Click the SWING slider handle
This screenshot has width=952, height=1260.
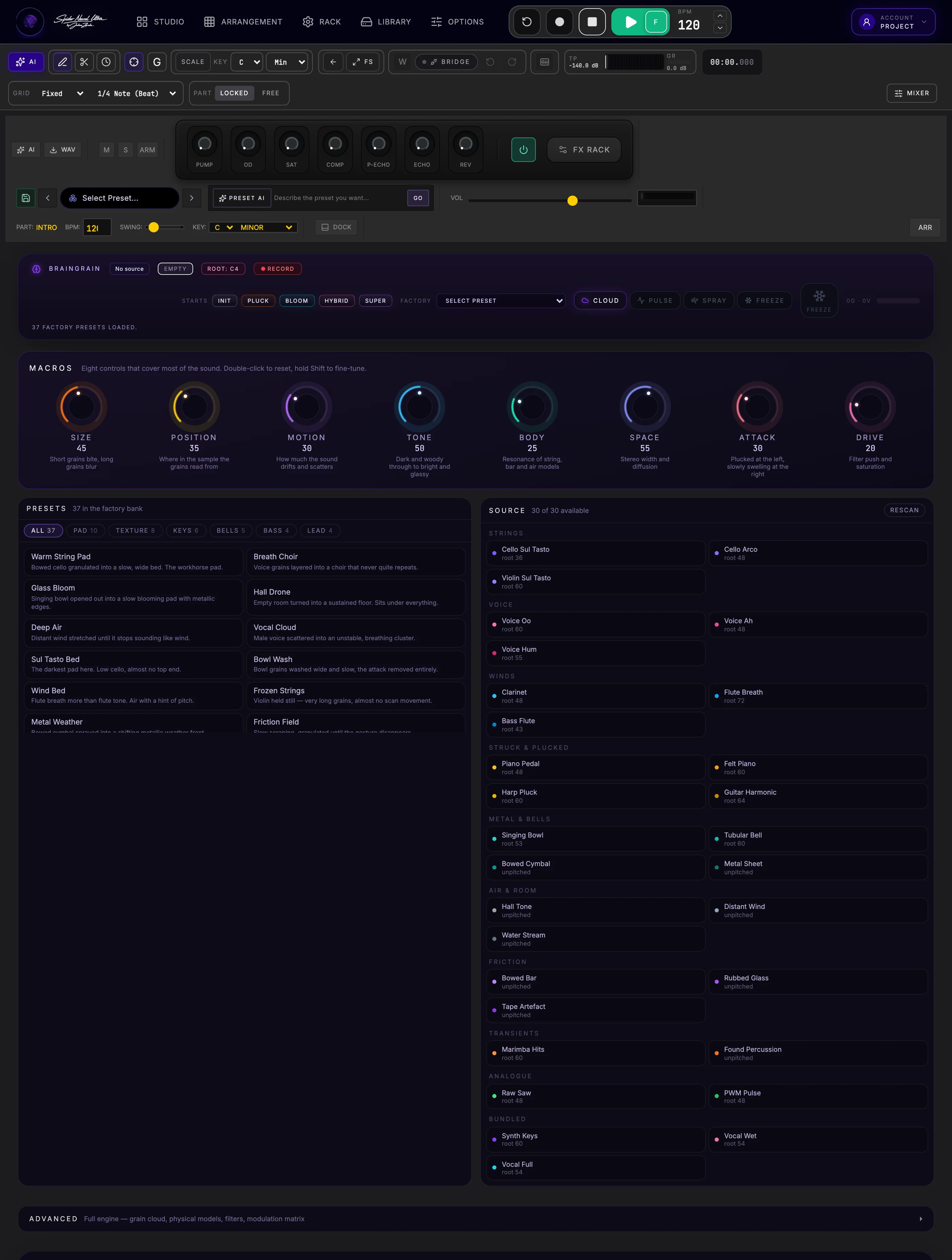tap(154, 227)
